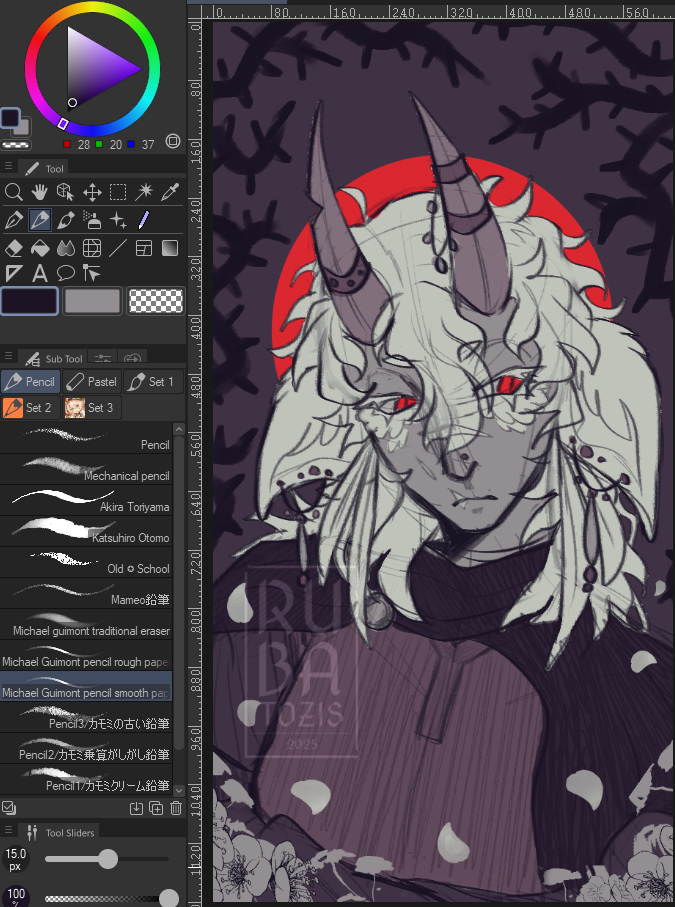Open the Set 3 sub tool group

(90, 407)
